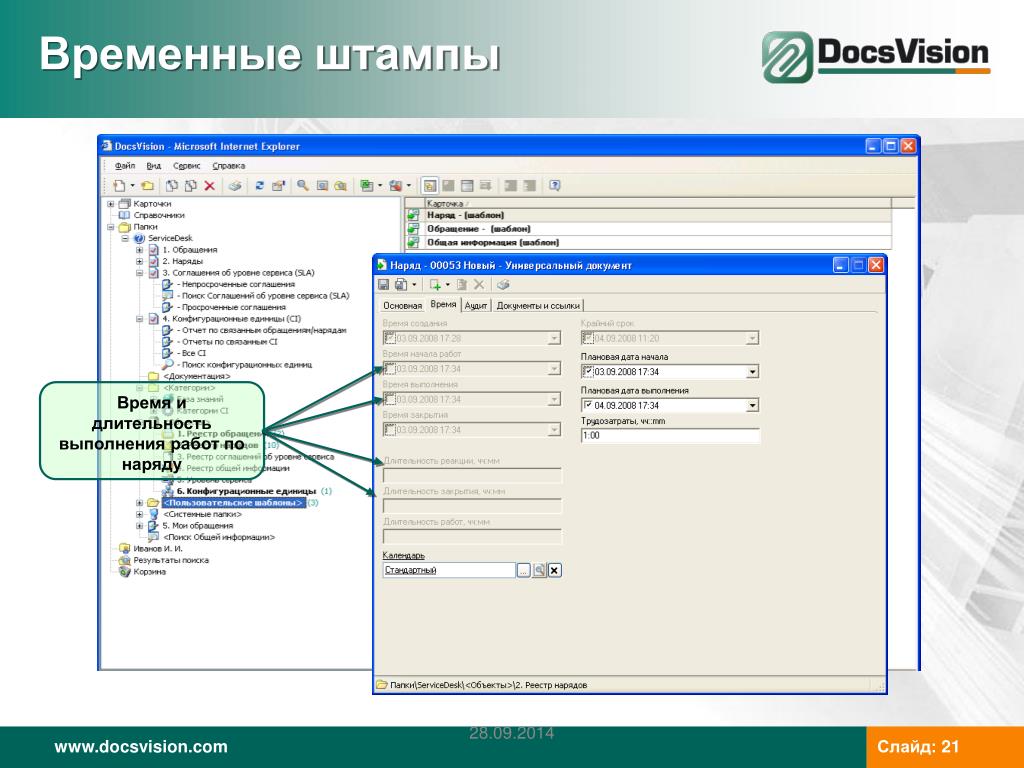Click the calendar search magnifier button
Screen dimensions: 1024x768
pos(539,571)
